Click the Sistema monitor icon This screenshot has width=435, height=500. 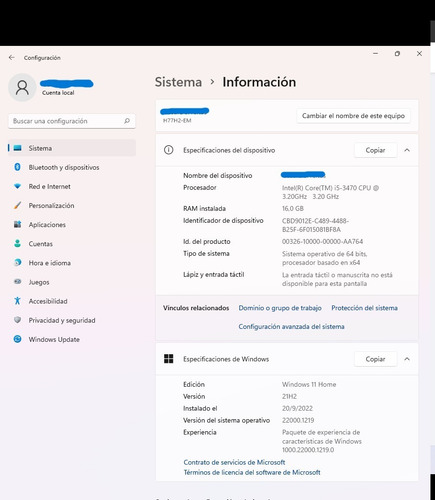pos(18,148)
